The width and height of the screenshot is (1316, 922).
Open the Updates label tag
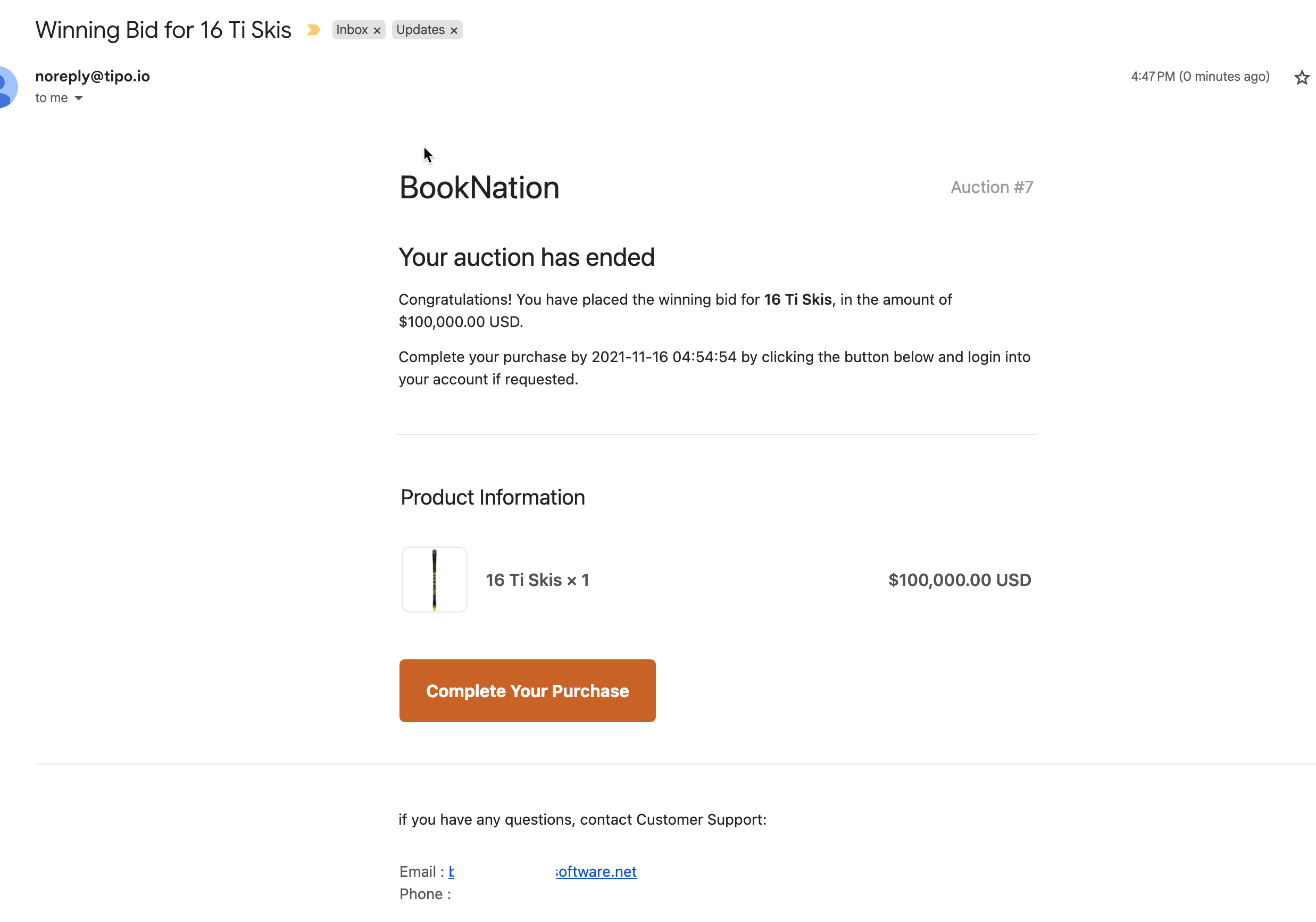[420, 30]
